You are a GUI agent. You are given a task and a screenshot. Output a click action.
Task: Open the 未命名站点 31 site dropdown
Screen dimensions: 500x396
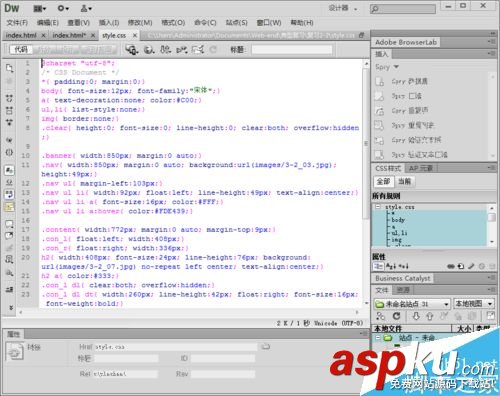[x=412, y=304]
